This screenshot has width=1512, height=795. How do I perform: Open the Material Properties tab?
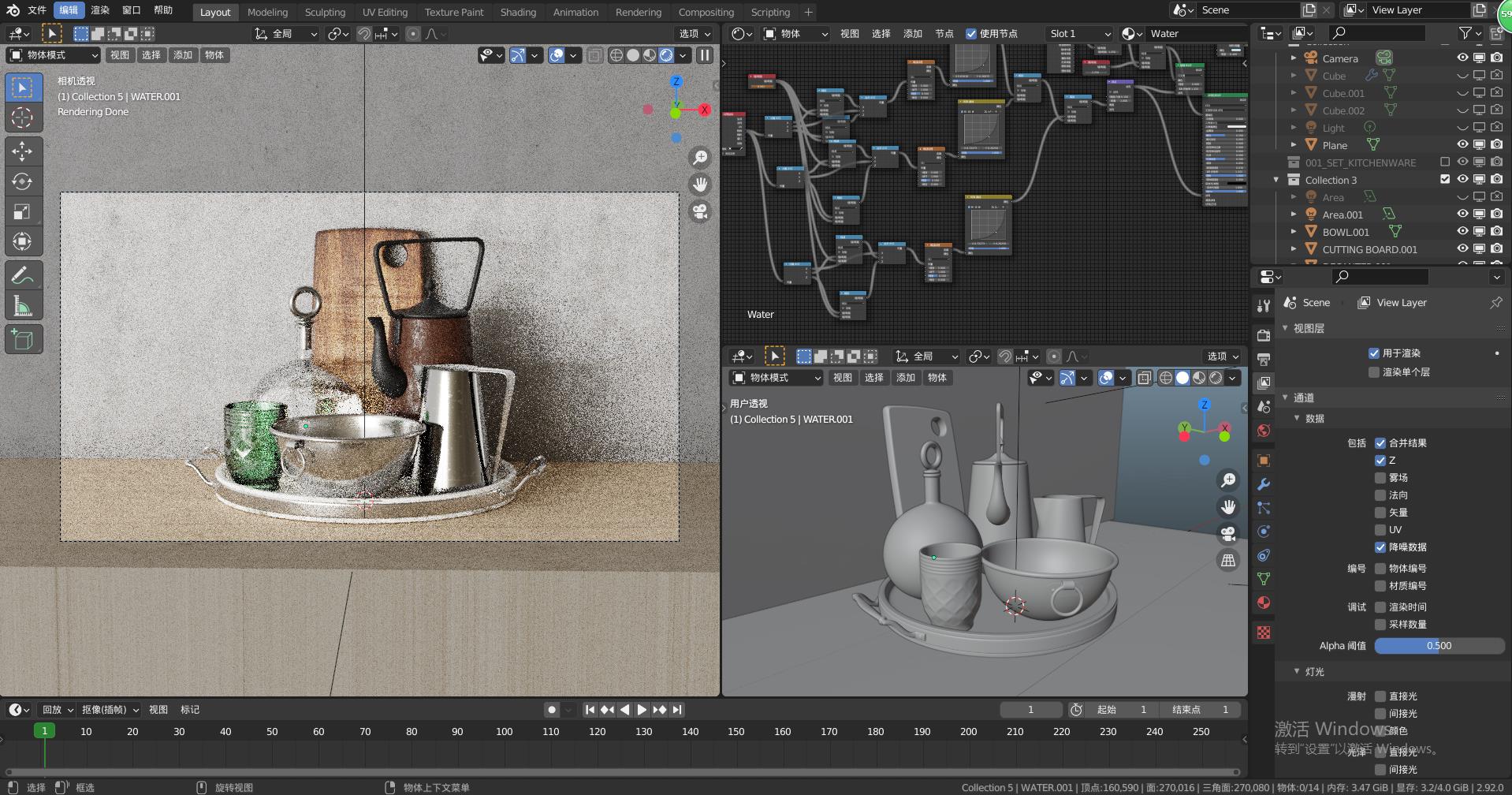coord(1263,603)
